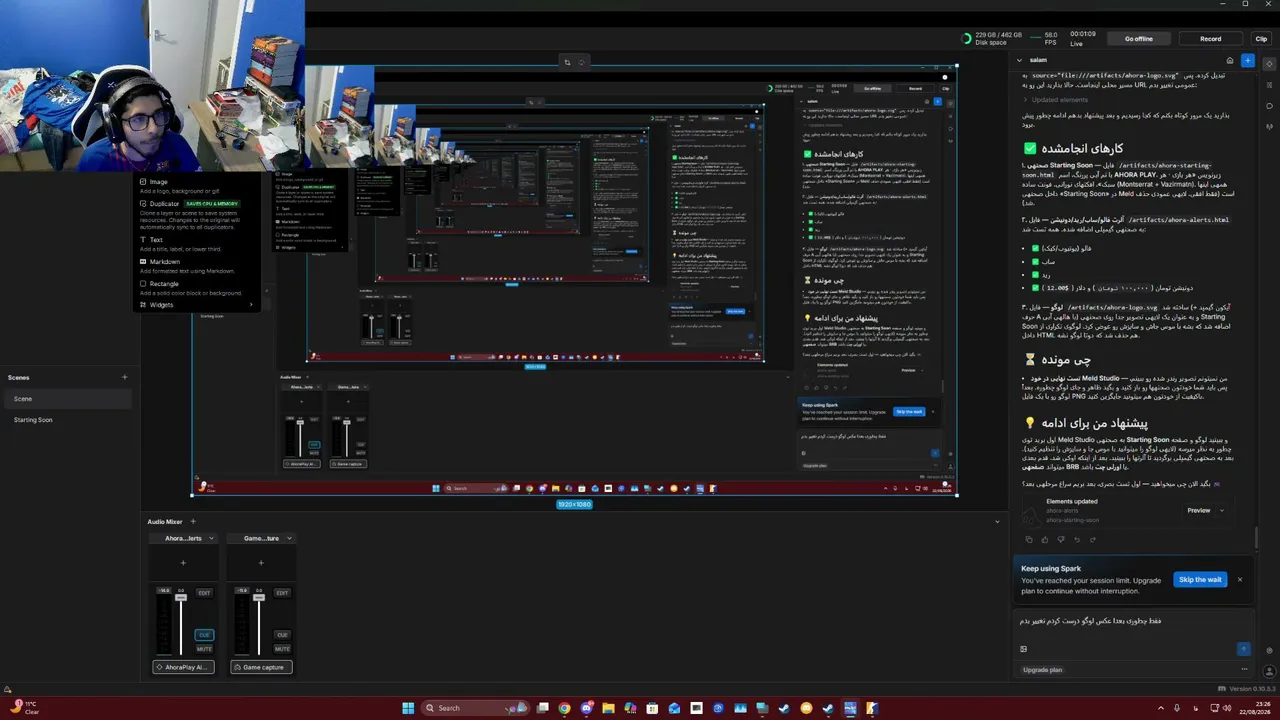The height and width of the screenshot is (720, 1280).
Task: Dismiss the Keep using Spark banner
Action: click(x=1239, y=580)
